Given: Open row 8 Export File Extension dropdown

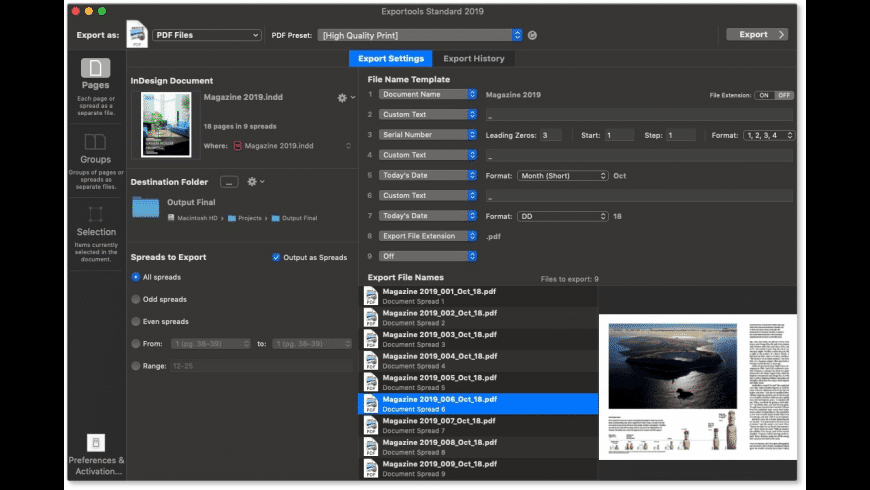Looking at the screenshot, I should (428, 236).
